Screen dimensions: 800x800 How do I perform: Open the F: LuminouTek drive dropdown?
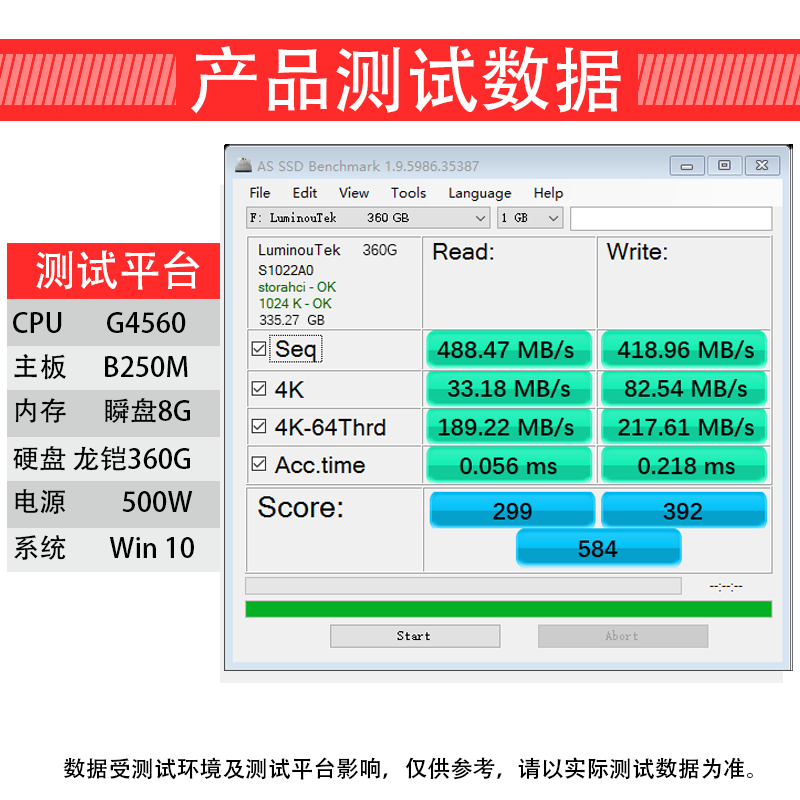[x=368, y=218]
